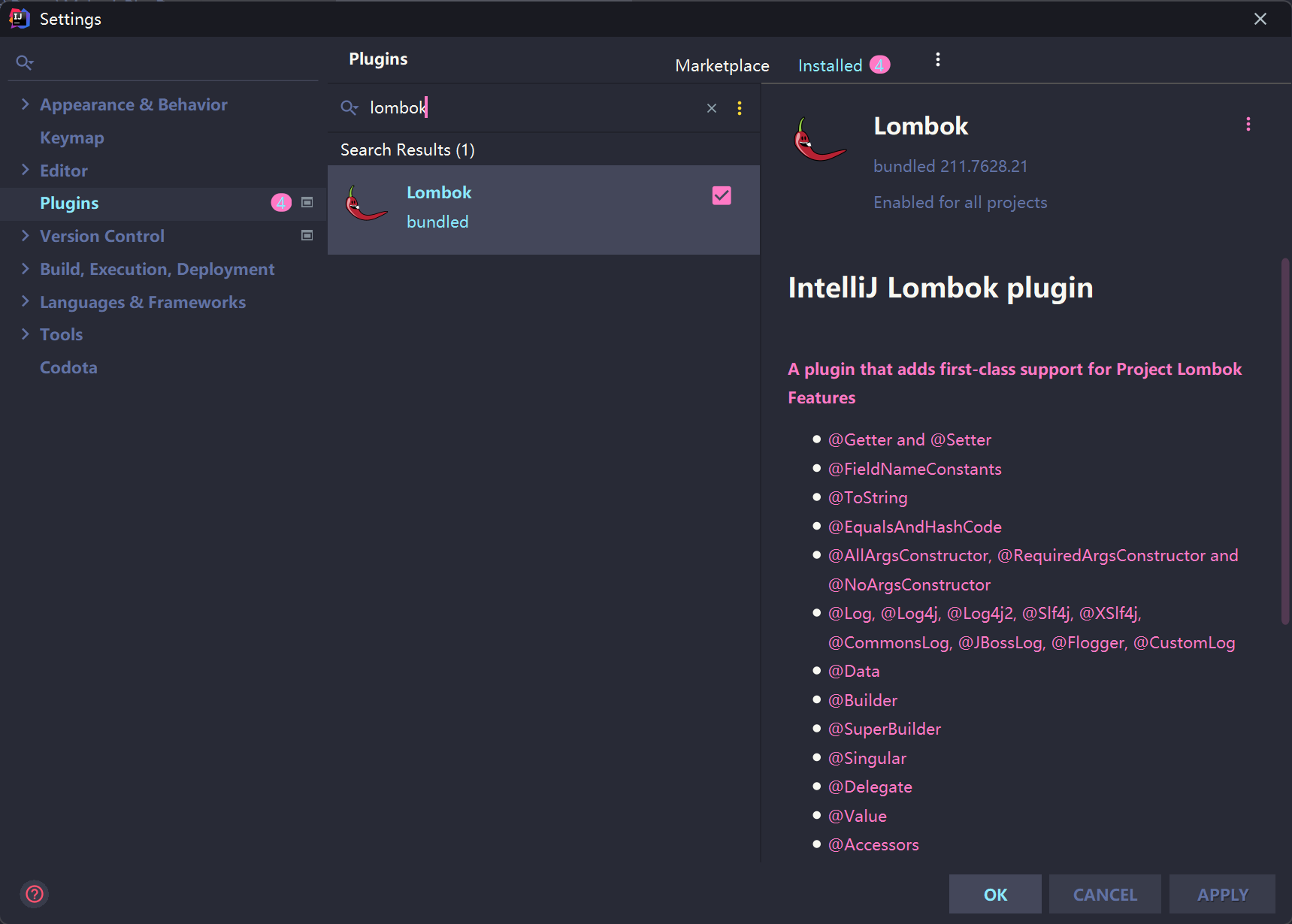
Task: Click 'Search Results (1)' header
Action: click(x=407, y=149)
